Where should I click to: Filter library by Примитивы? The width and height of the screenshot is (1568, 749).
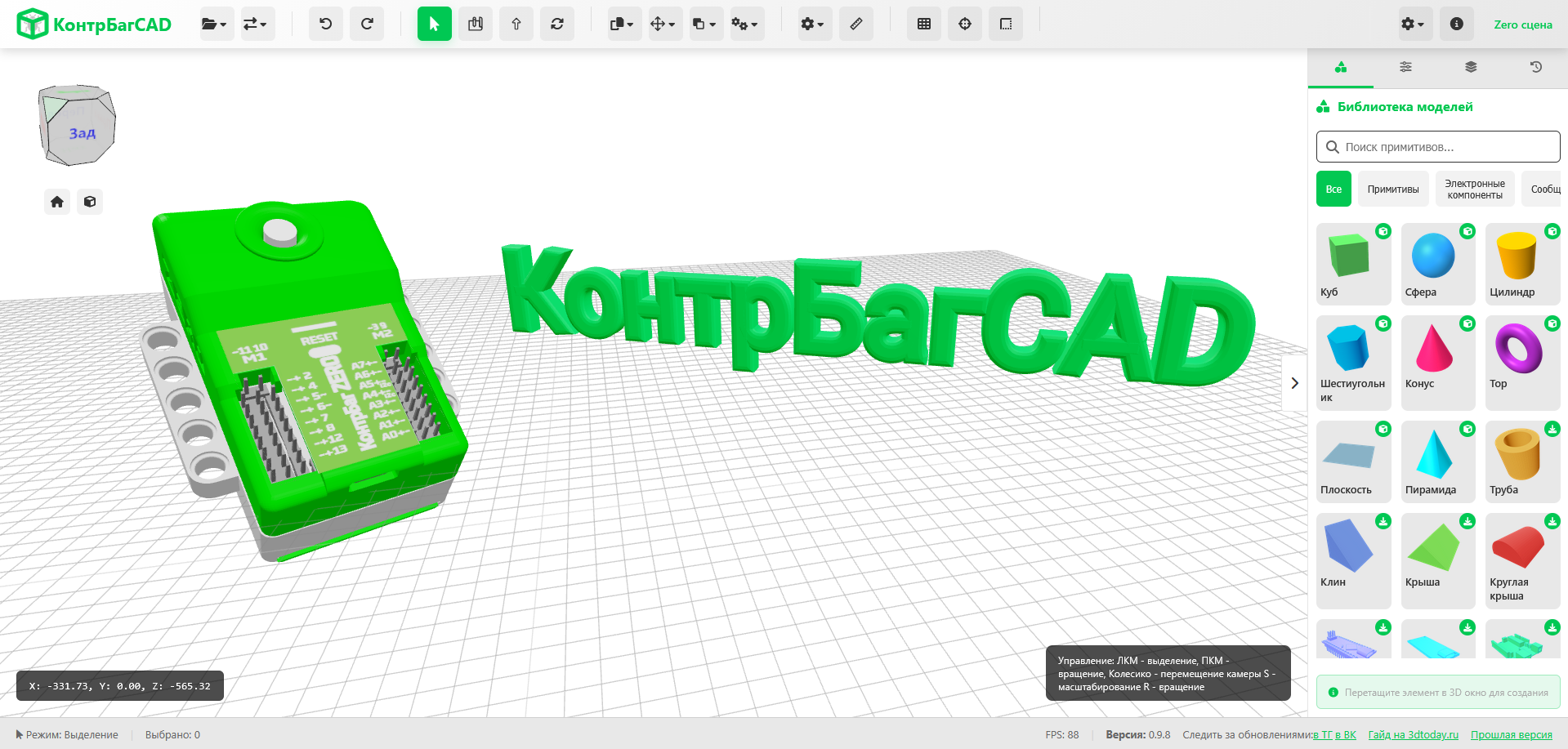(1392, 189)
